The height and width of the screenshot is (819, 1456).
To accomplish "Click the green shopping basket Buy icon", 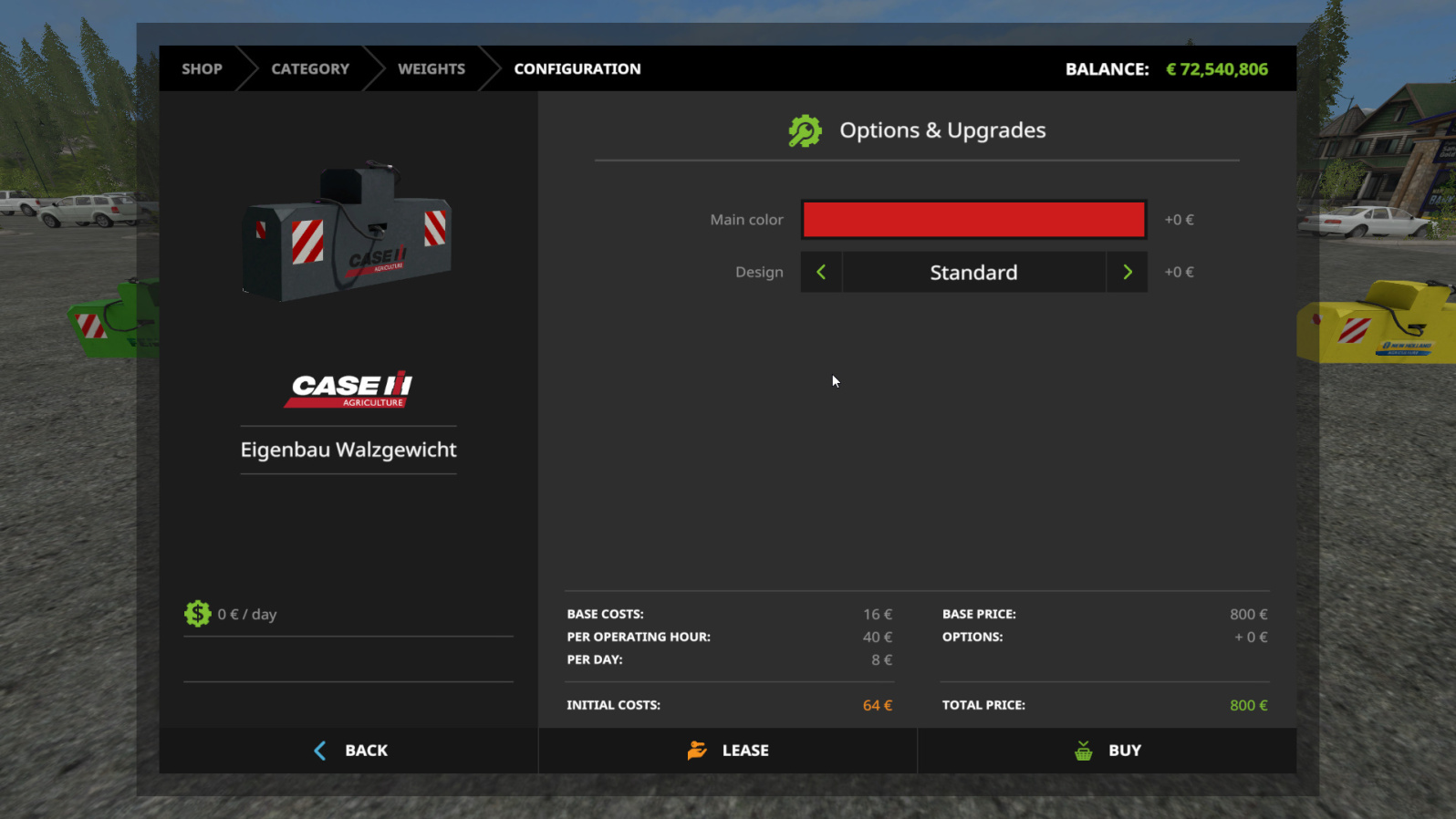I will pos(1083,751).
